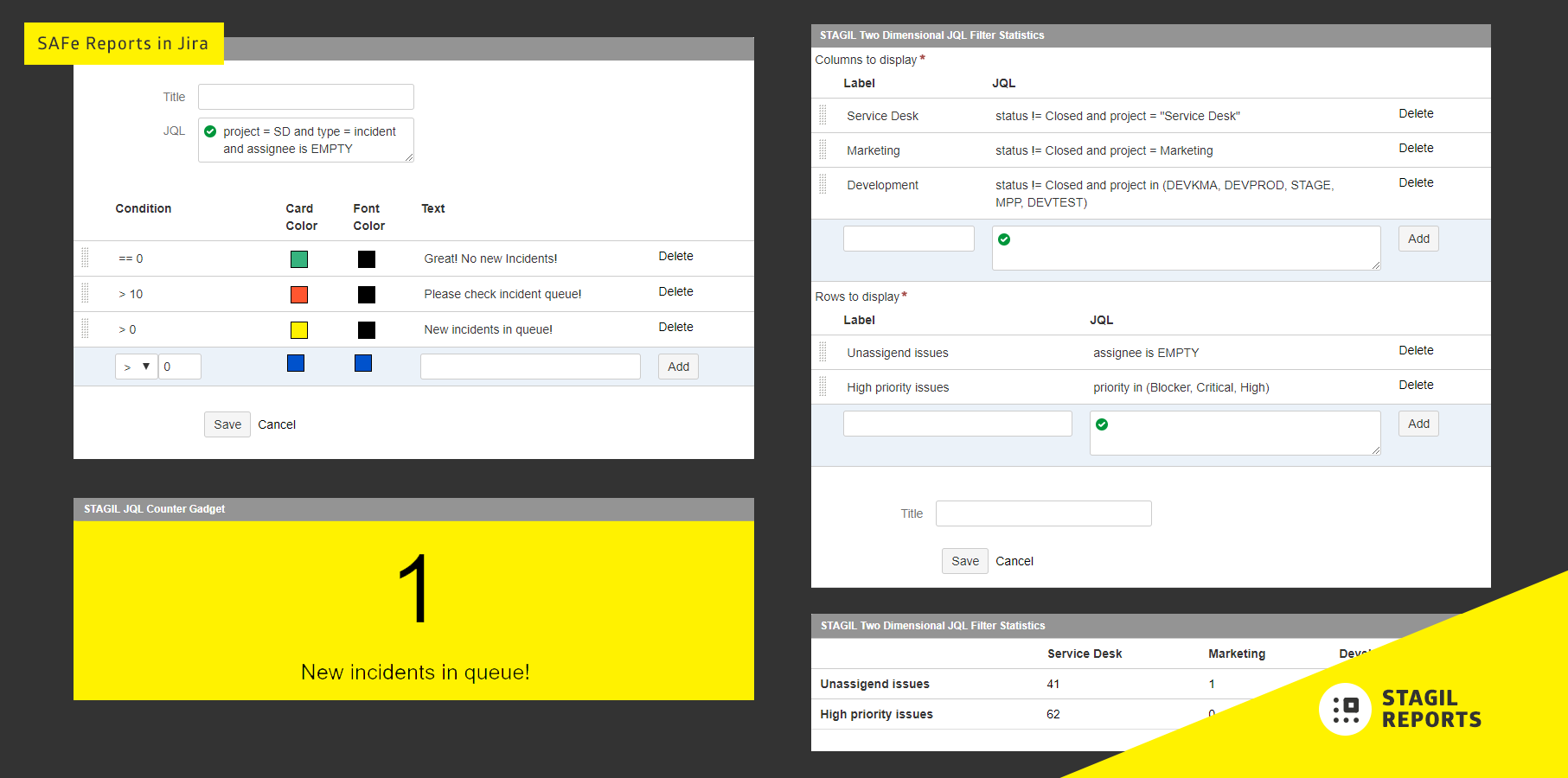Delete the High priority issues row
Screen dimensions: 1568x778
(x=1416, y=385)
